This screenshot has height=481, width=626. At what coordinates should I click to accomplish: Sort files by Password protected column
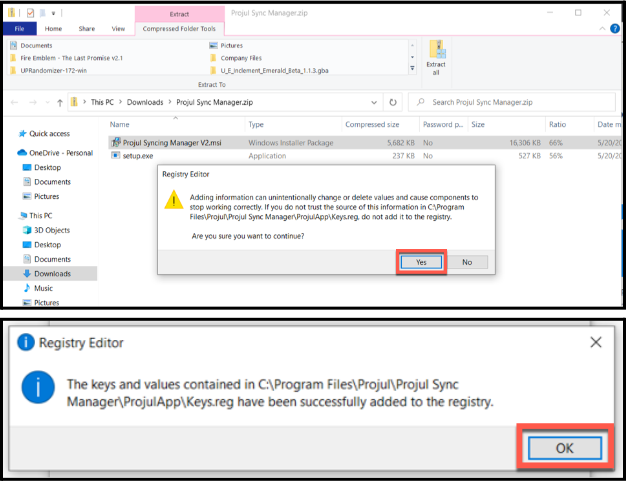point(443,124)
